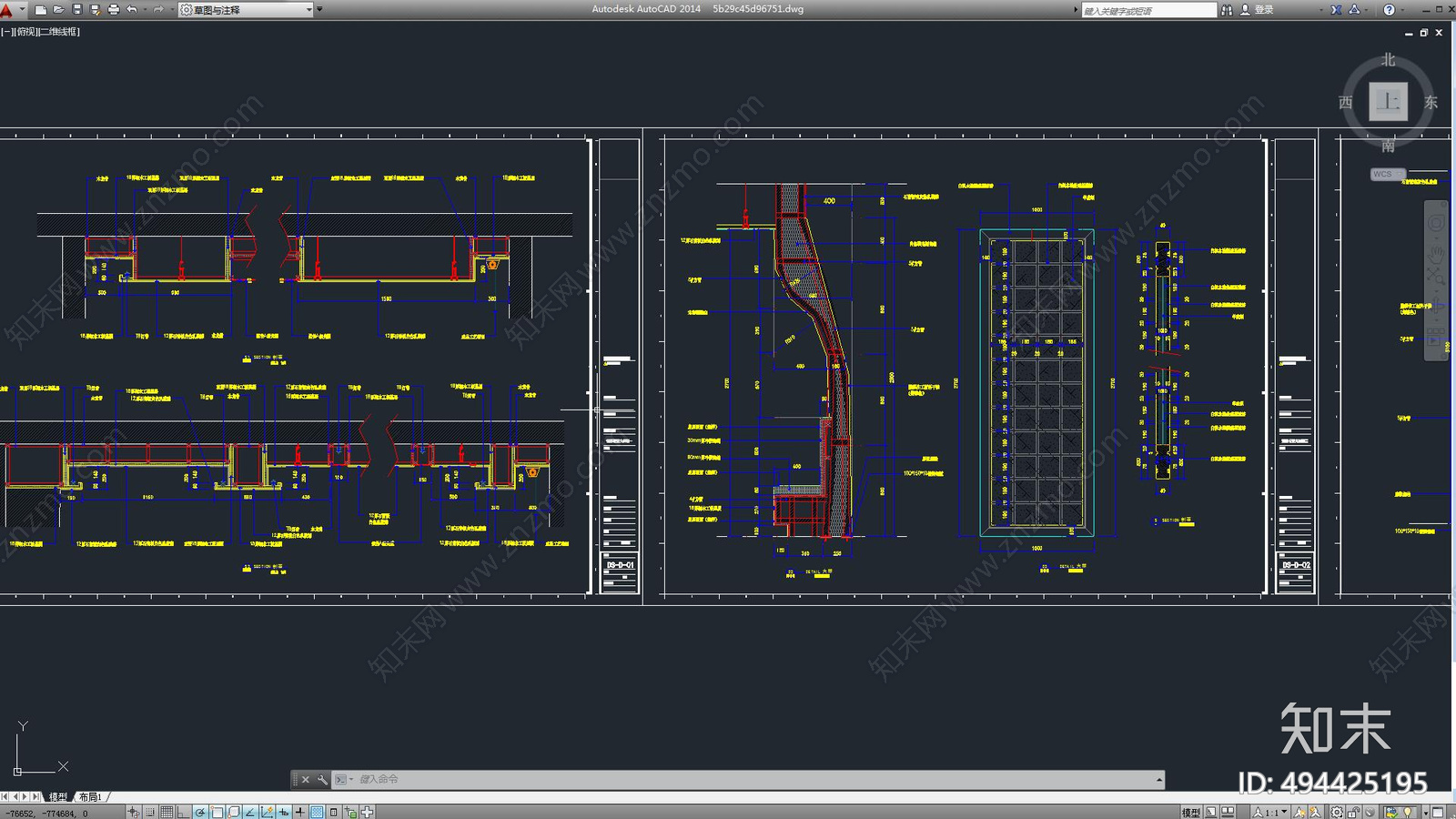This screenshot has height=819, width=1456.
Task: Click the keyword search input field
Action: click(x=1148, y=10)
